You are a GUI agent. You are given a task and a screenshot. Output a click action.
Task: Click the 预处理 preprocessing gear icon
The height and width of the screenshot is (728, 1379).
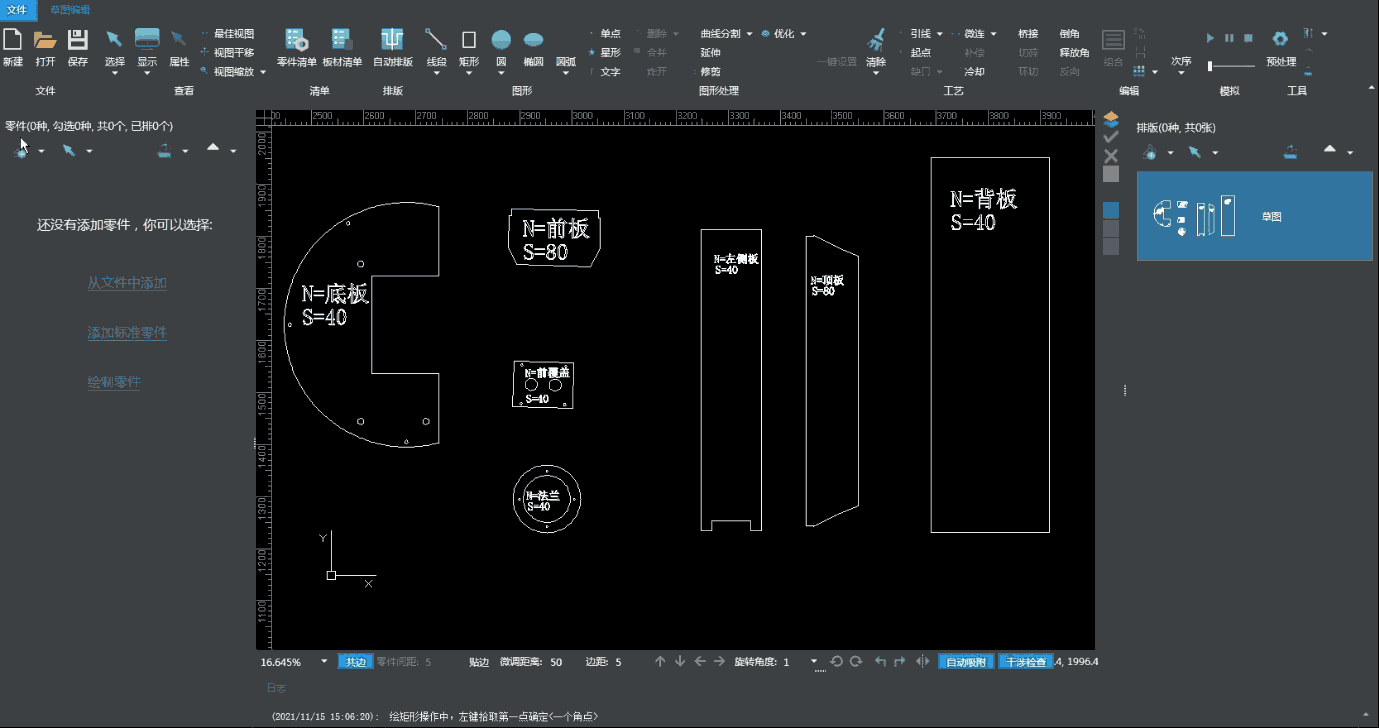pyautogui.click(x=1280, y=39)
